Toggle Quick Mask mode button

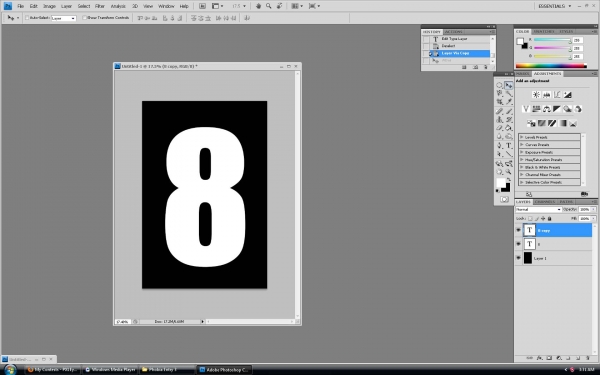pyautogui.click(x=504, y=199)
